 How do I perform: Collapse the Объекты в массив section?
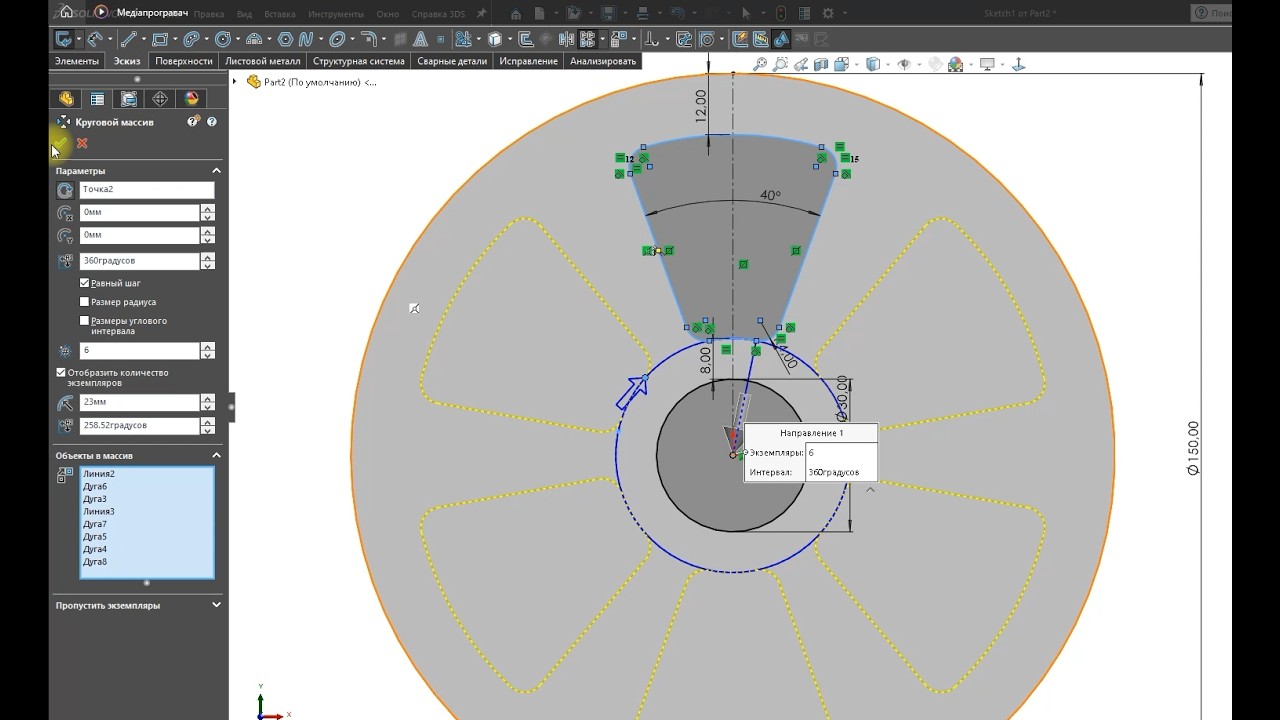tap(216, 455)
